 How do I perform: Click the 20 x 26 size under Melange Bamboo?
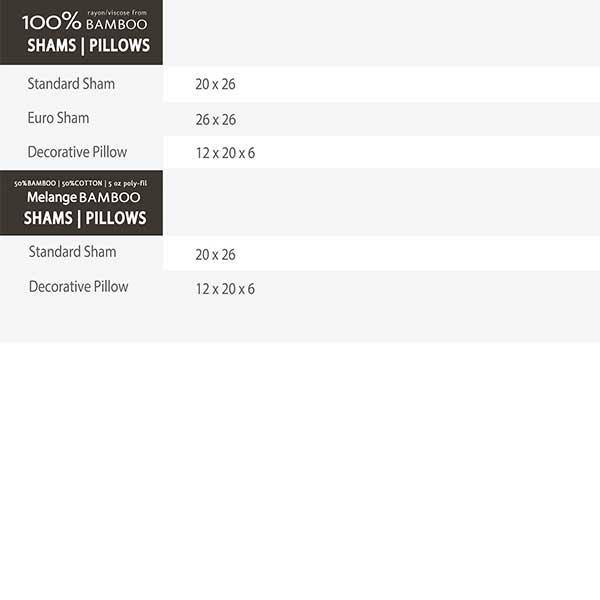click(215, 255)
